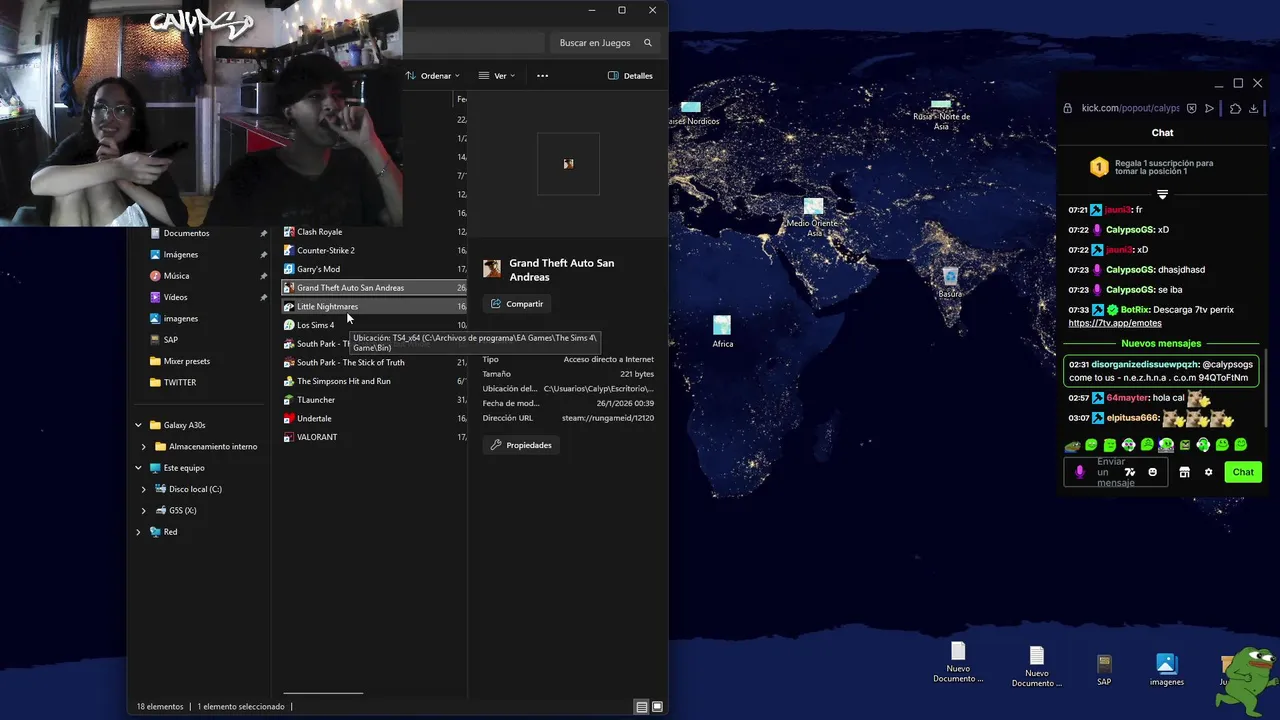Click the 221 bytes size value
The width and height of the screenshot is (1280, 720).
pyautogui.click(x=637, y=374)
